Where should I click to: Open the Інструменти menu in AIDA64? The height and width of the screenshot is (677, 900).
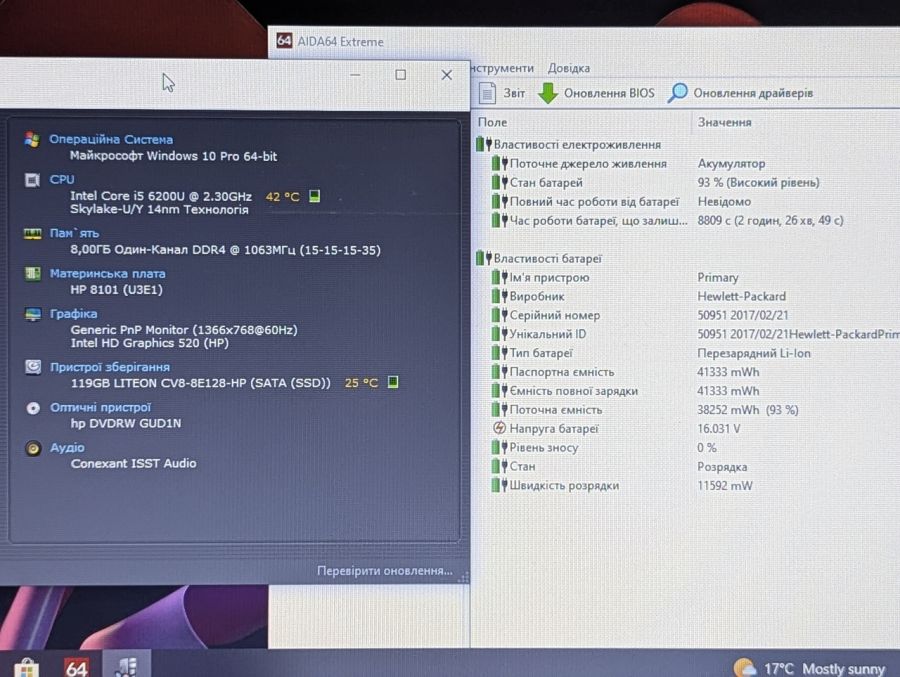tap(503, 68)
